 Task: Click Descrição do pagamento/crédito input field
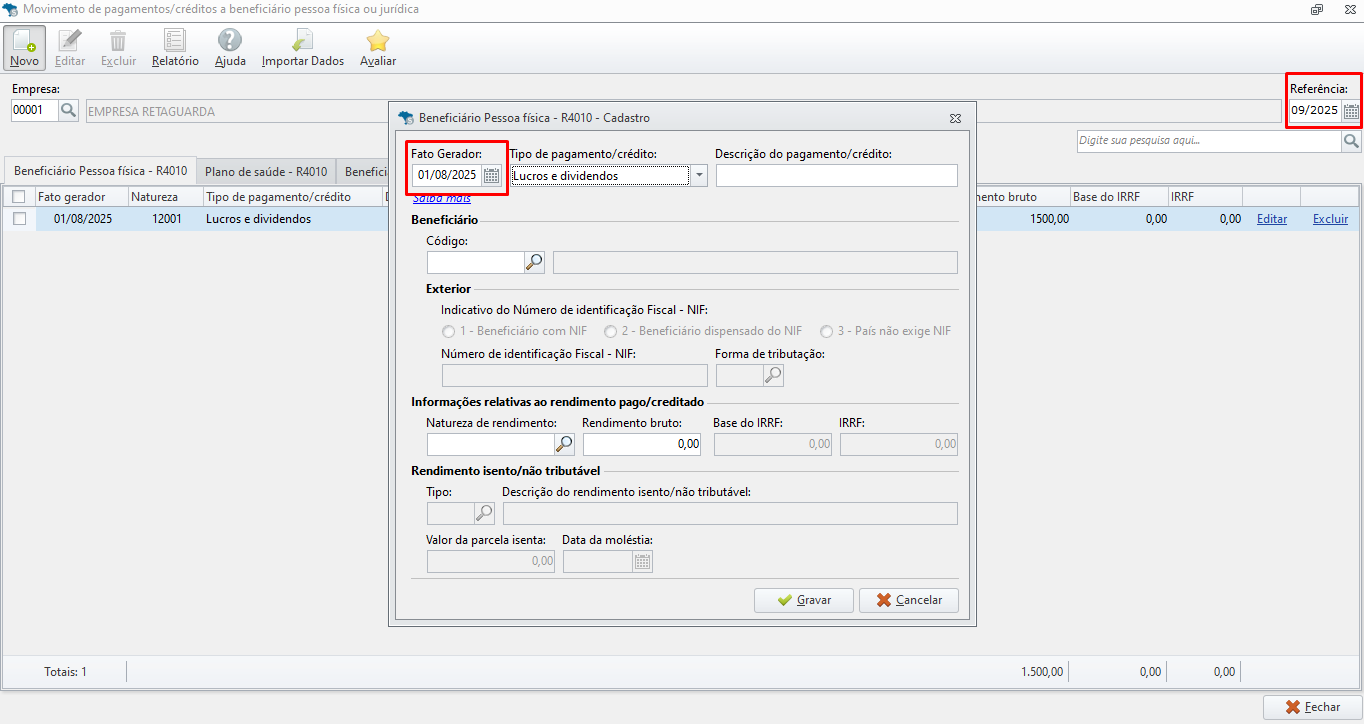point(836,176)
